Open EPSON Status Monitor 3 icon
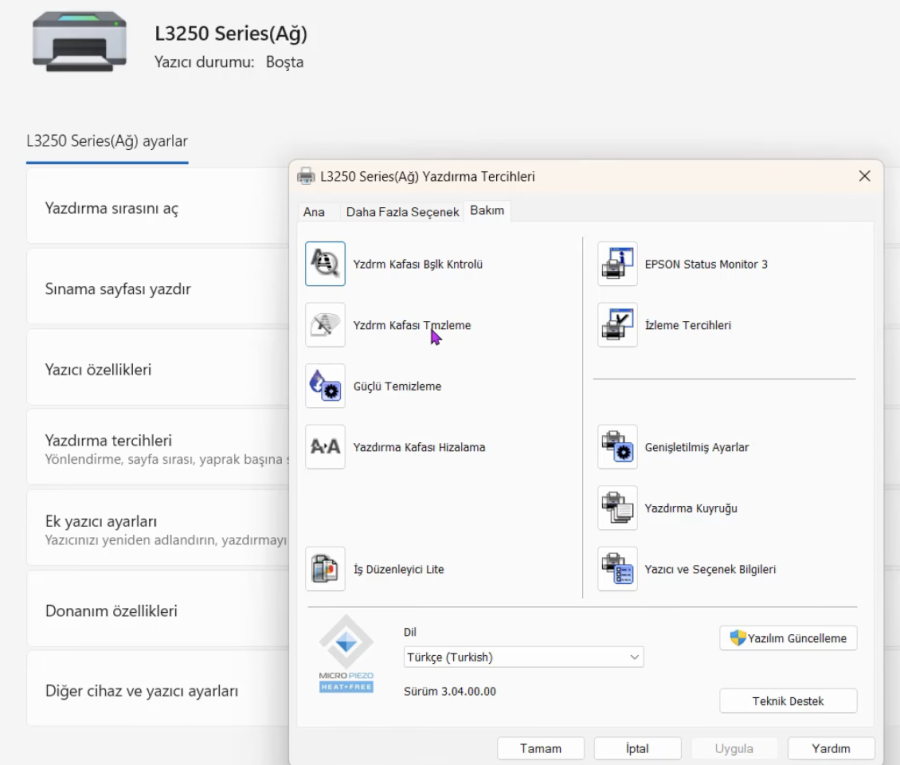 [617, 264]
